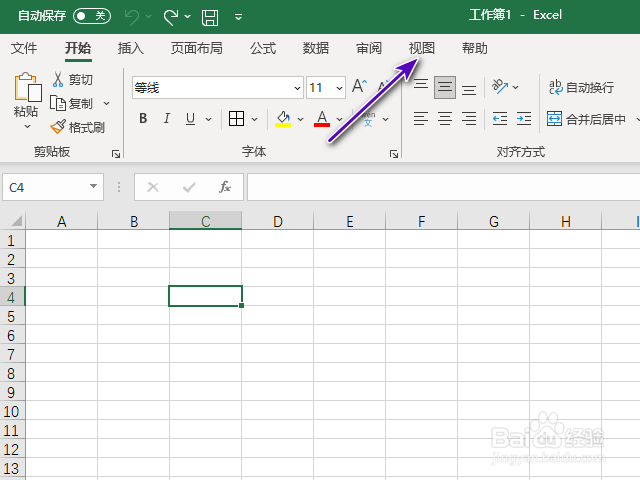Click the Middle Align icon

click(445, 87)
